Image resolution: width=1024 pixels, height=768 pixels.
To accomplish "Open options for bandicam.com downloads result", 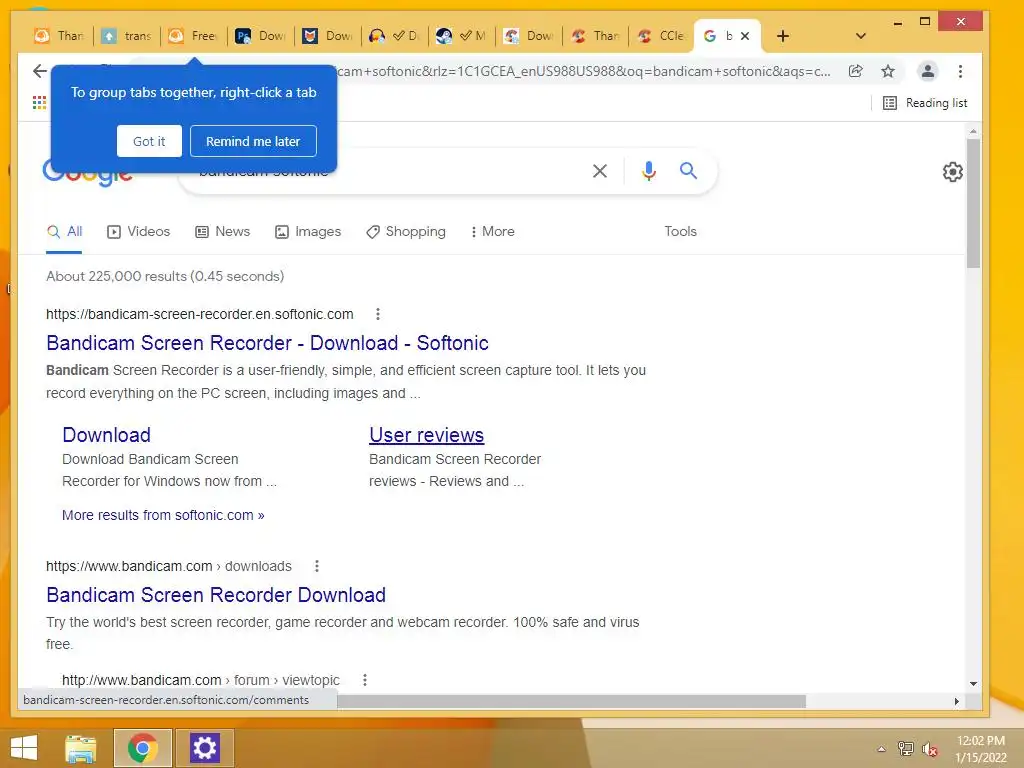I will pyautogui.click(x=317, y=566).
